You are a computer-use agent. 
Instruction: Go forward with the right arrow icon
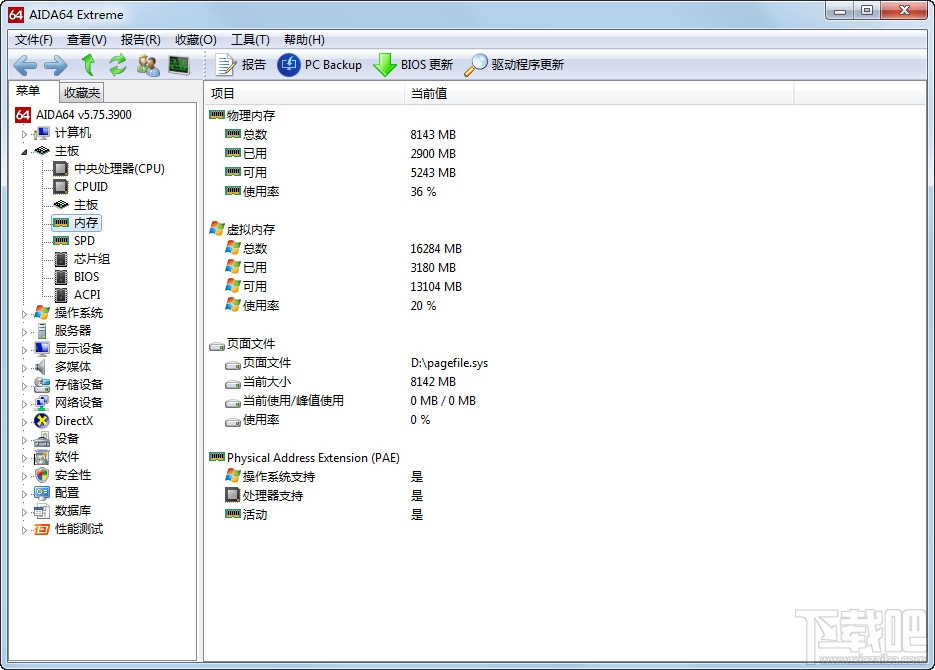(55, 65)
